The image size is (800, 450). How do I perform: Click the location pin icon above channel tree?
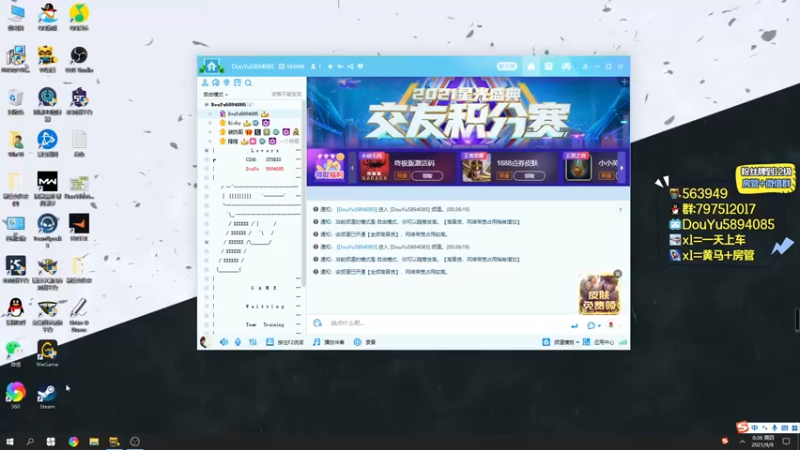coord(227,83)
